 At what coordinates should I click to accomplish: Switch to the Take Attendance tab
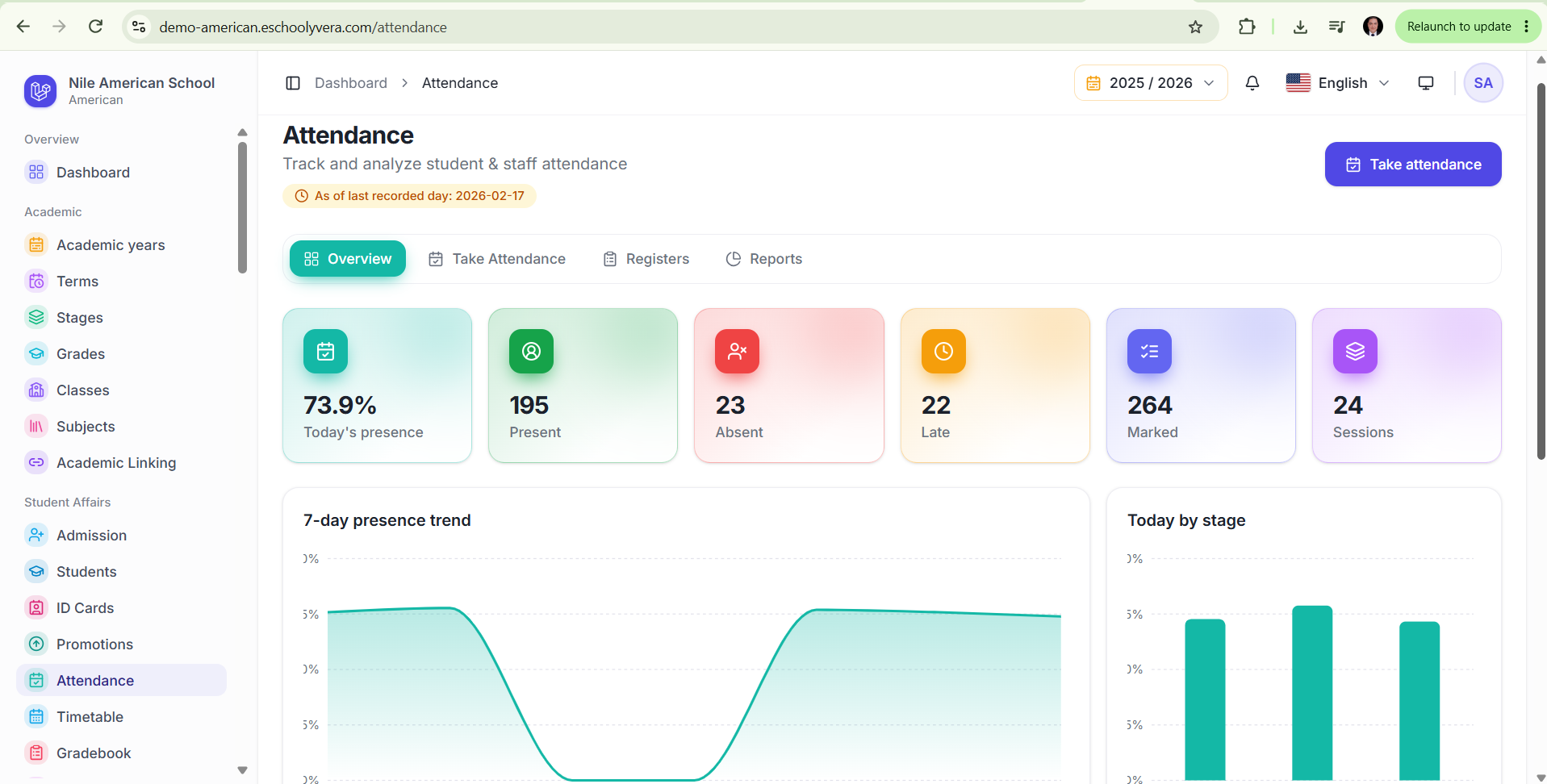click(x=497, y=259)
